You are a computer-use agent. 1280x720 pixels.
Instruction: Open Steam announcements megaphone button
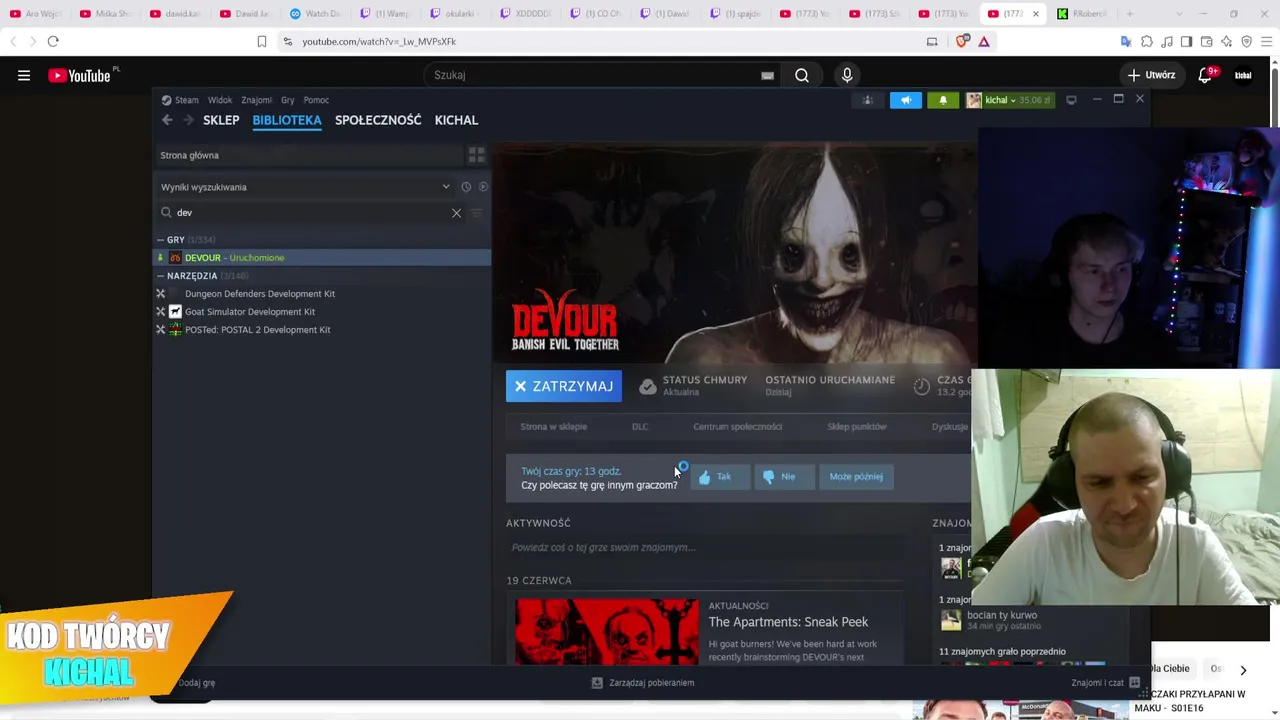point(906,100)
